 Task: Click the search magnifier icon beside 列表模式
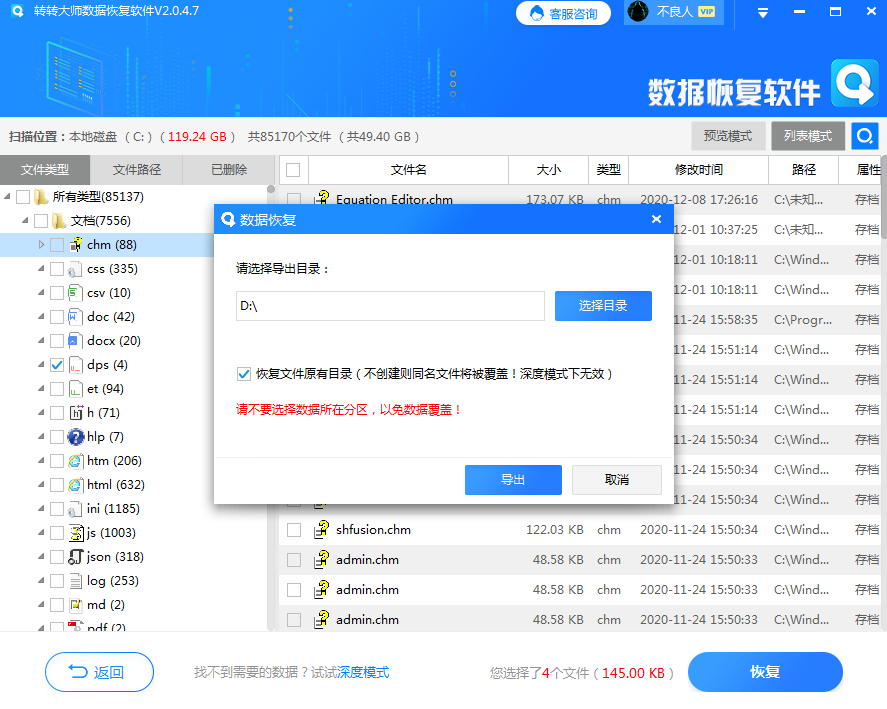pyautogui.click(x=864, y=135)
